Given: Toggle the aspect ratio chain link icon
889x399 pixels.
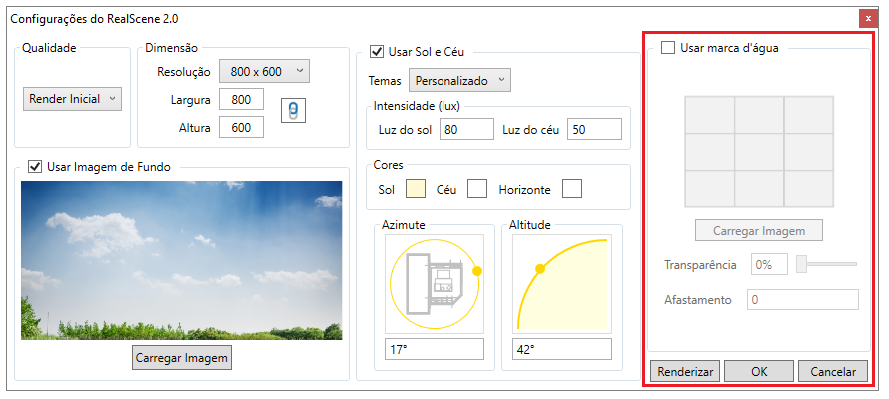Looking at the screenshot, I should tap(293, 111).
